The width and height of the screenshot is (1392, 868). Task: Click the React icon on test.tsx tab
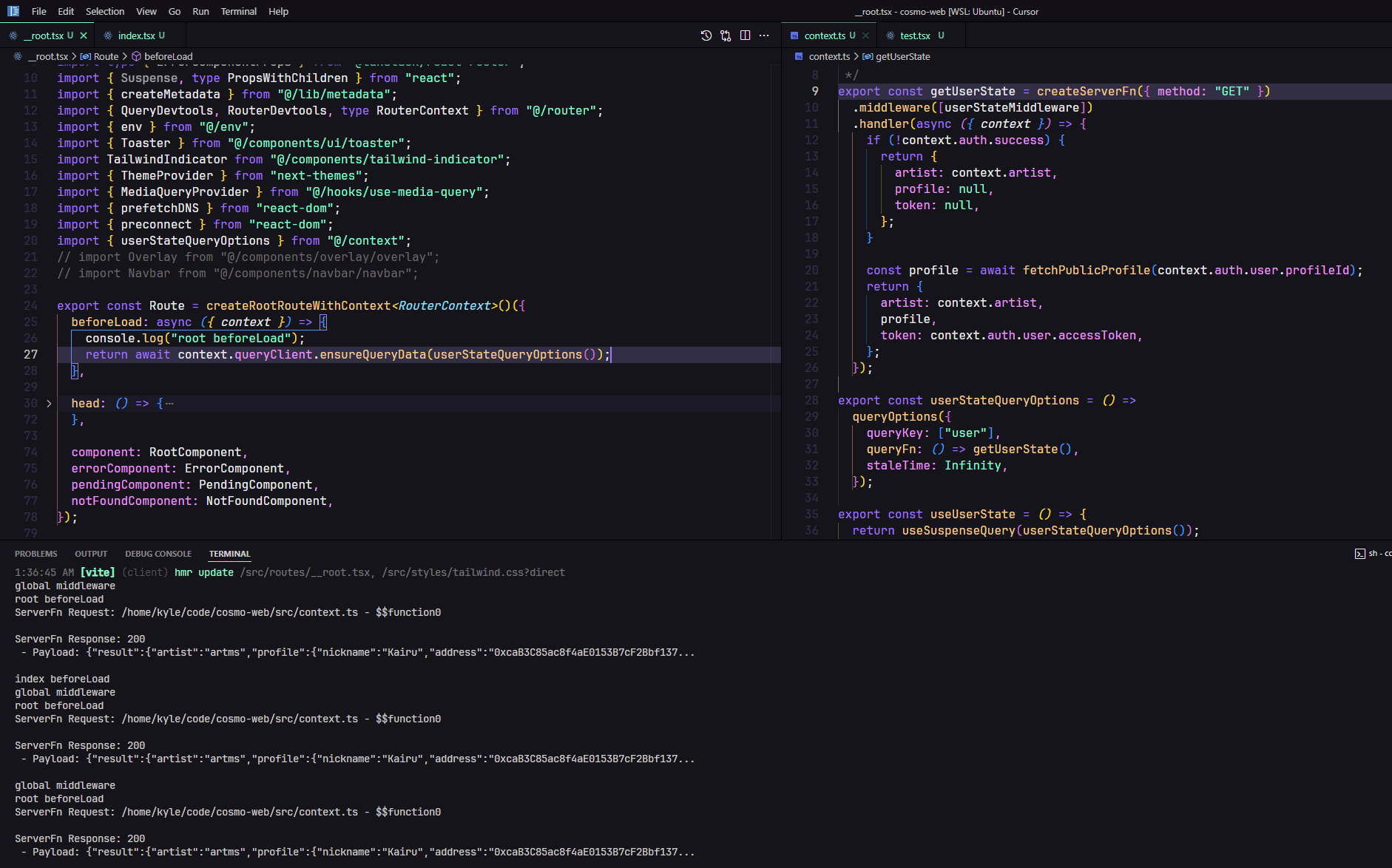[891, 35]
